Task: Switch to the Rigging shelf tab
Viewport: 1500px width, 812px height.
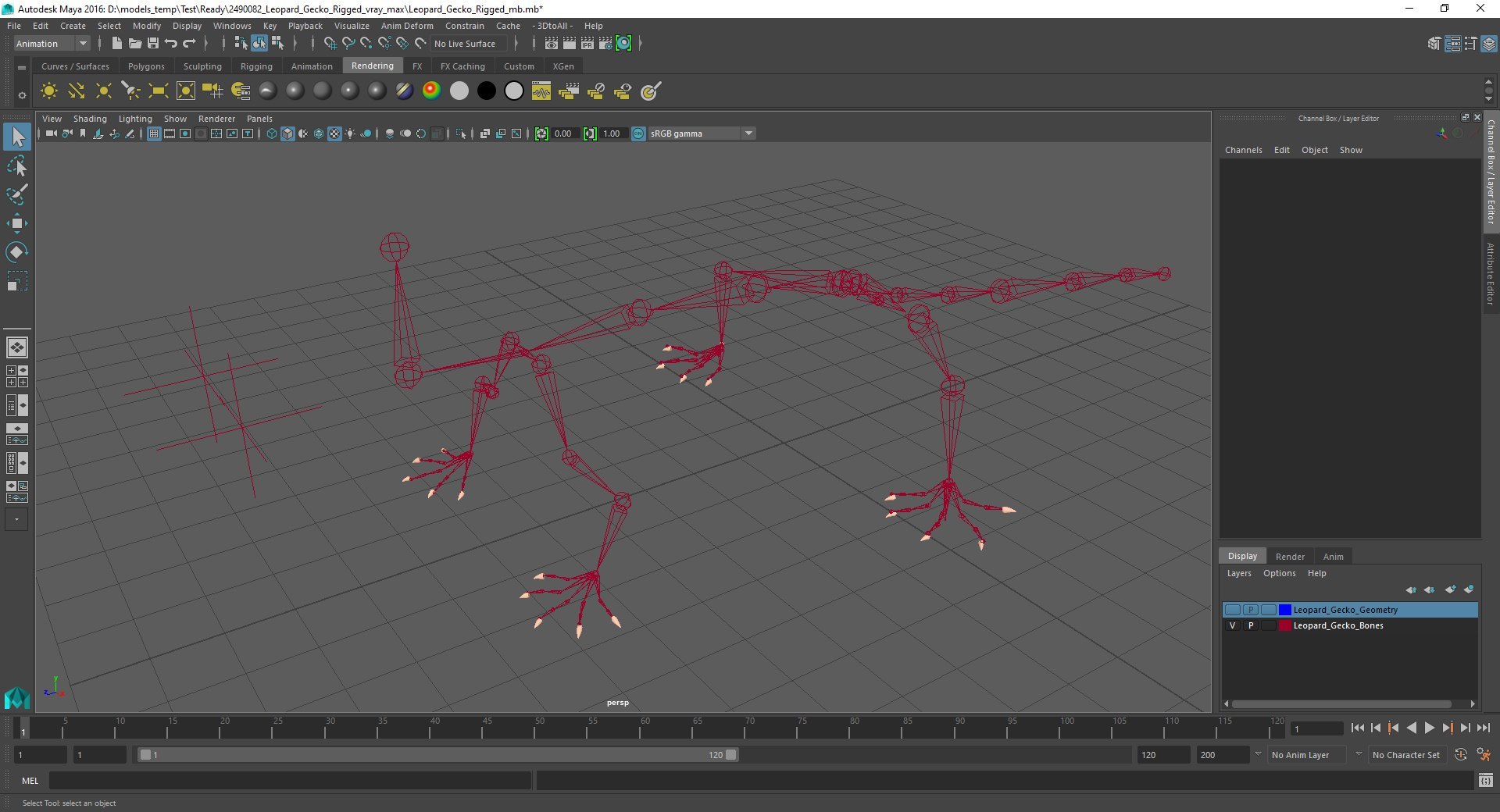Action: (256, 66)
